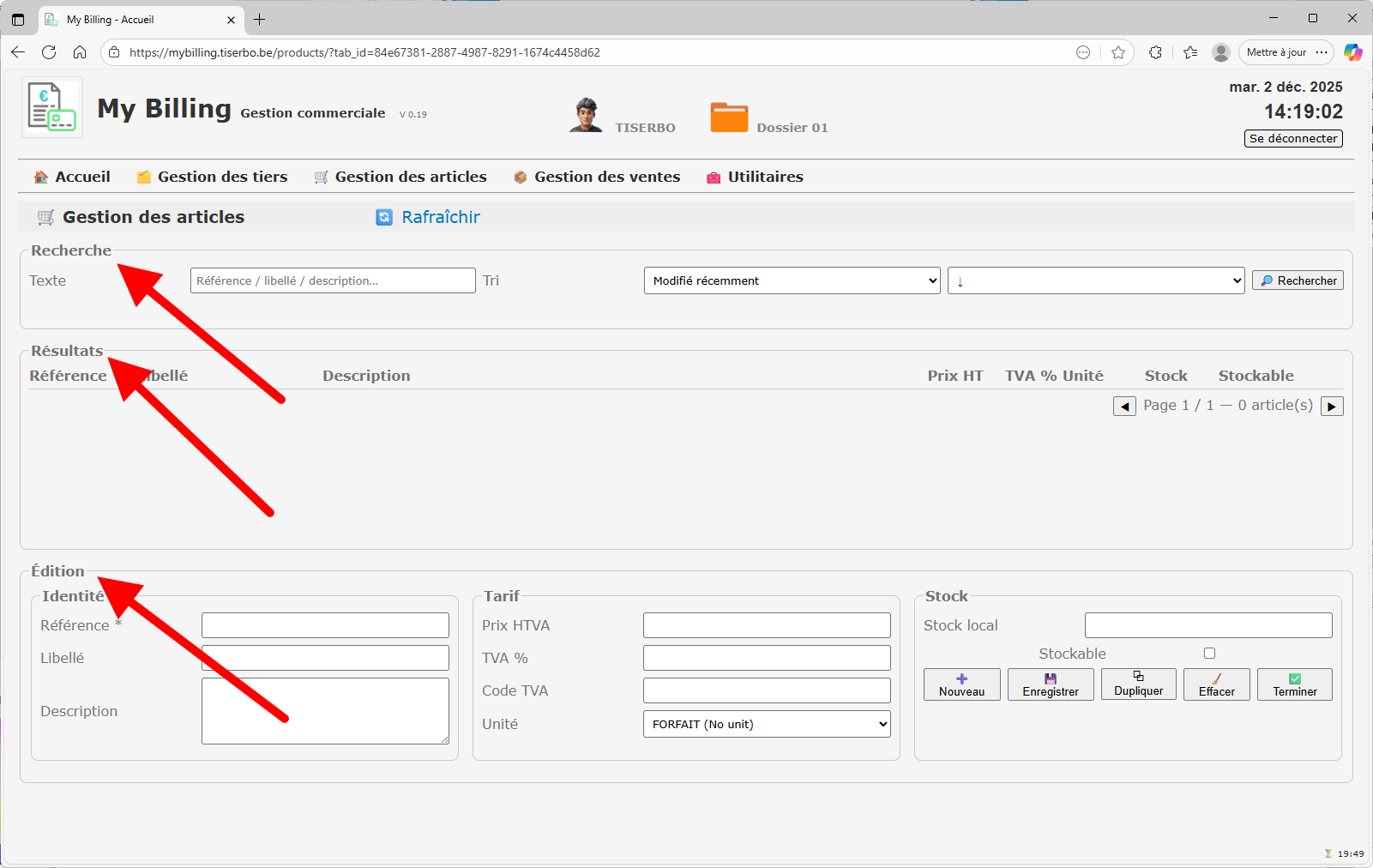Finish editing with Terminer checkmark button
The width and height of the screenshot is (1373, 868).
tap(1294, 684)
